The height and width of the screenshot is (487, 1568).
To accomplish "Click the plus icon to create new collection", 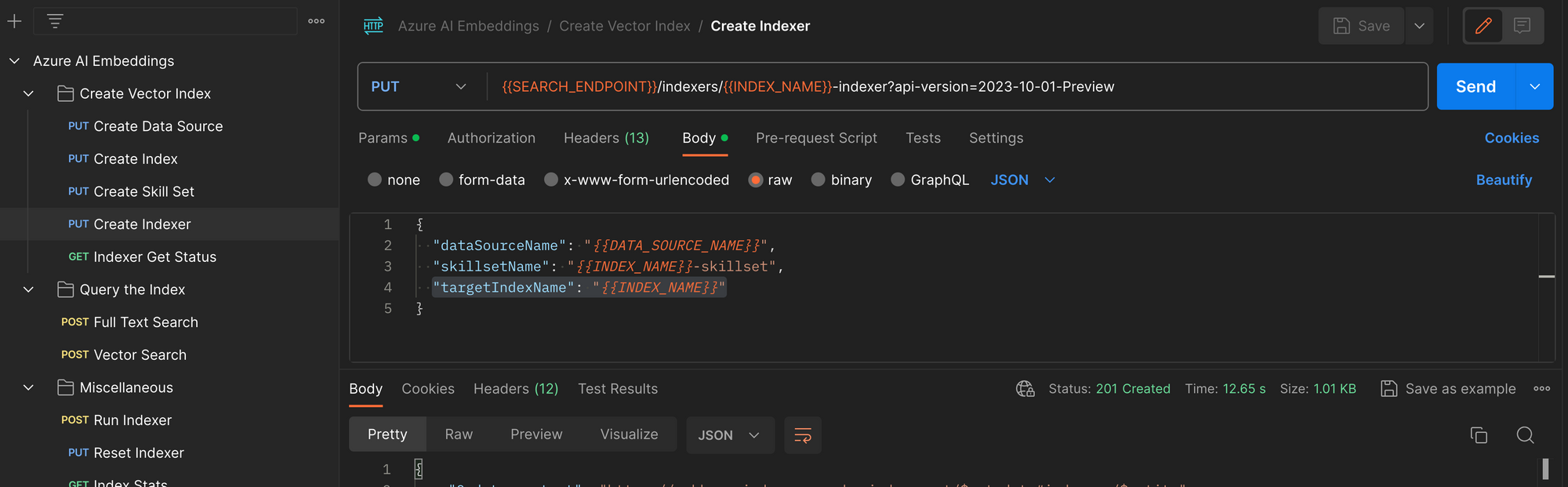I will (14, 21).
